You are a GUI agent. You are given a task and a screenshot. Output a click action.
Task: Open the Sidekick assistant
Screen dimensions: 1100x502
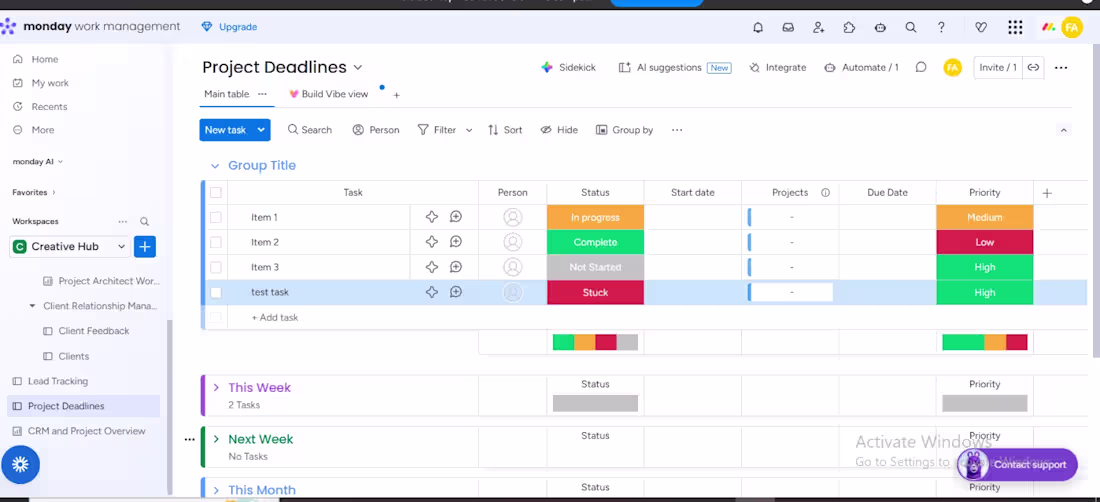click(x=568, y=67)
